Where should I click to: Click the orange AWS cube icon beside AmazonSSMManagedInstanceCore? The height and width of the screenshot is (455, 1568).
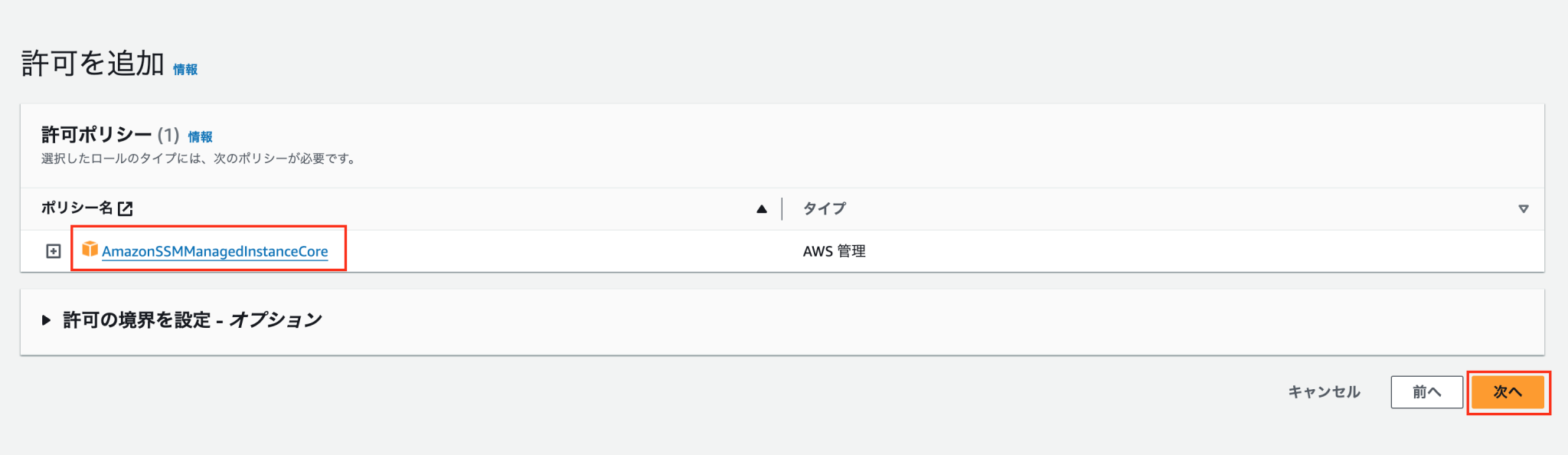coord(91,250)
